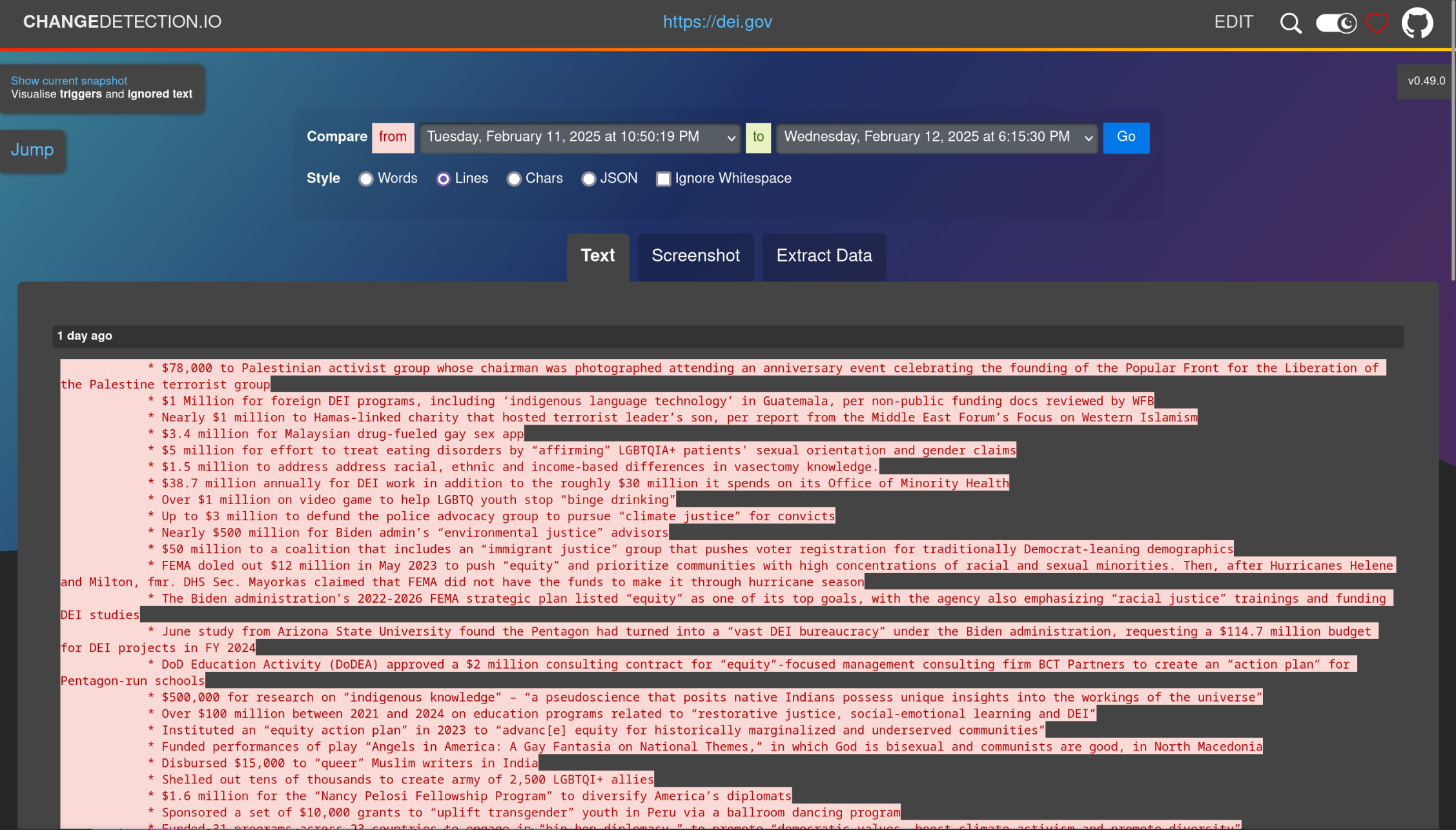Select the Text tab
Image resolution: width=1456 pixels, height=830 pixels.
coord(597,256)
